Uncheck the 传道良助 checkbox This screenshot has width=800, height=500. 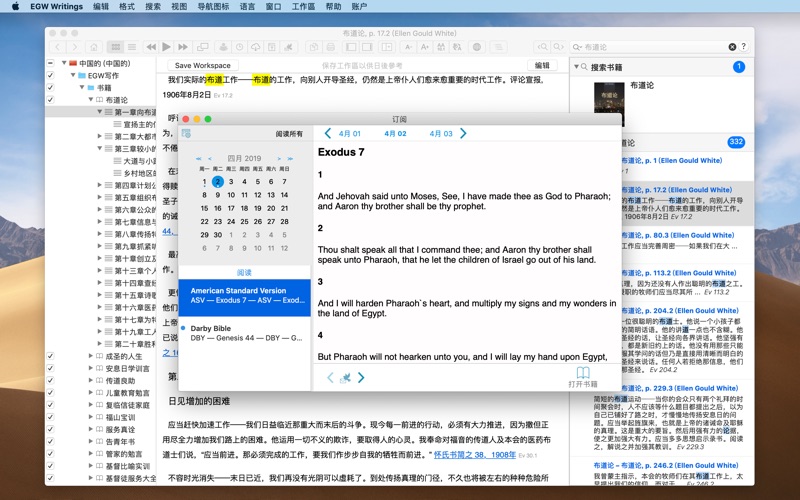click(50, 381)
